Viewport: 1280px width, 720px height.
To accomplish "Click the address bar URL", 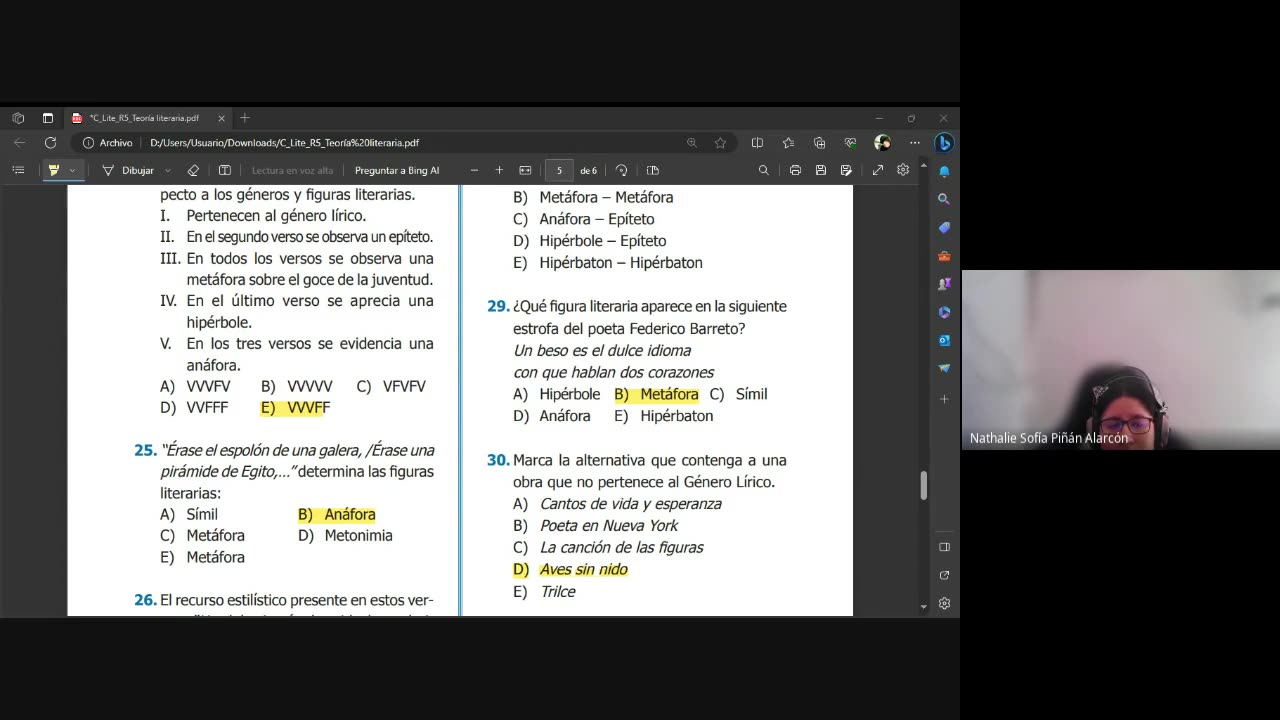I will 284,143.
